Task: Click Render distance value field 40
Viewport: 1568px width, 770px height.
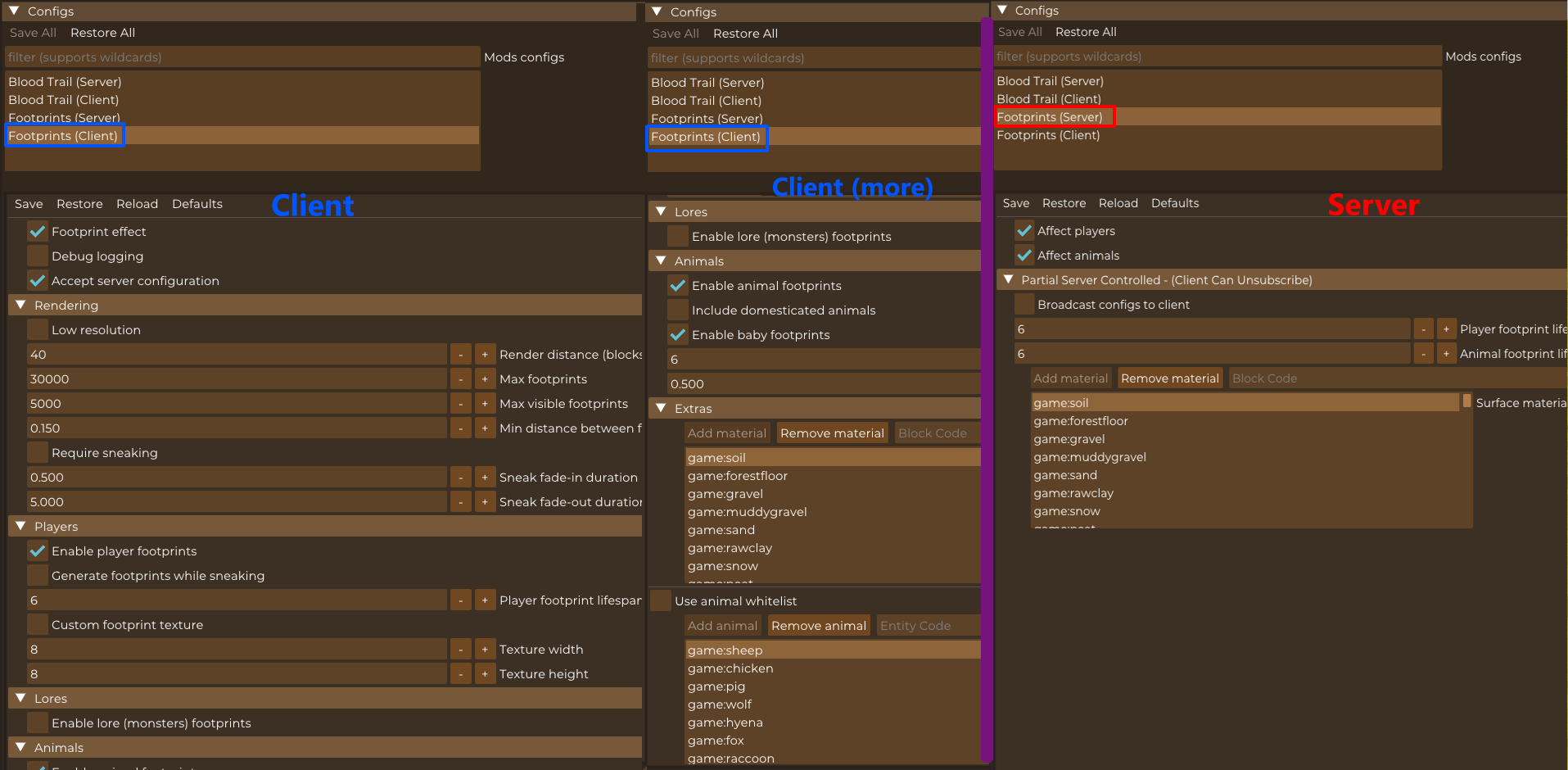Action: point(237,355)
